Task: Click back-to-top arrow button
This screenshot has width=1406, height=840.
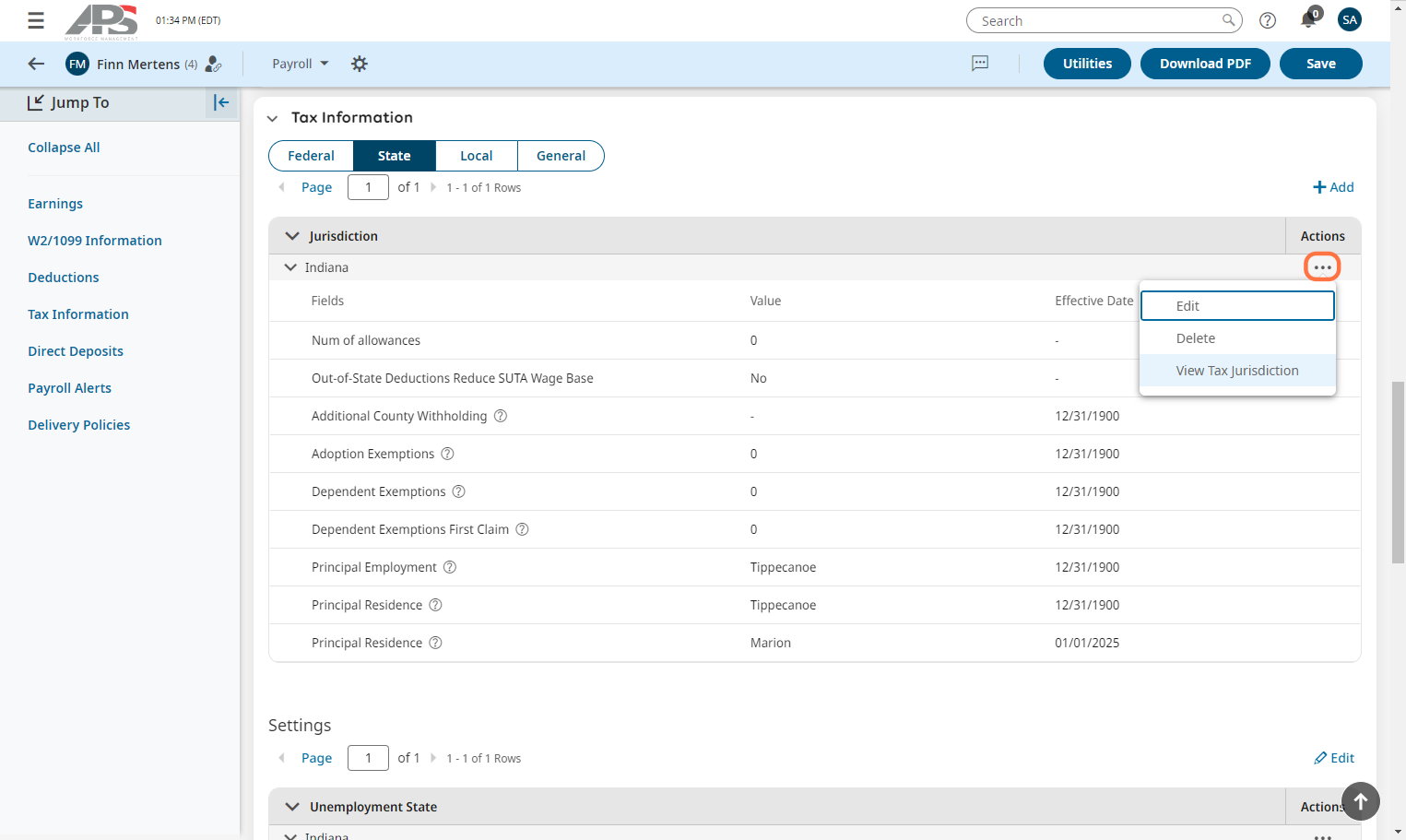Action: pos(1361,801)
